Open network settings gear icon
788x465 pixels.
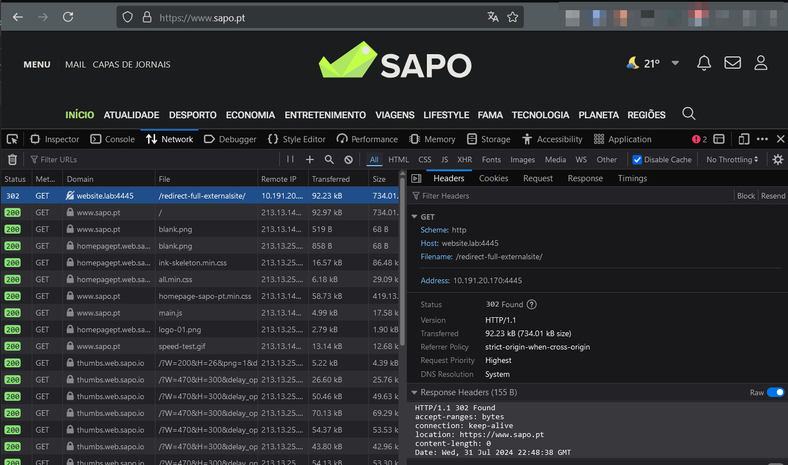[x=777, y=159]
